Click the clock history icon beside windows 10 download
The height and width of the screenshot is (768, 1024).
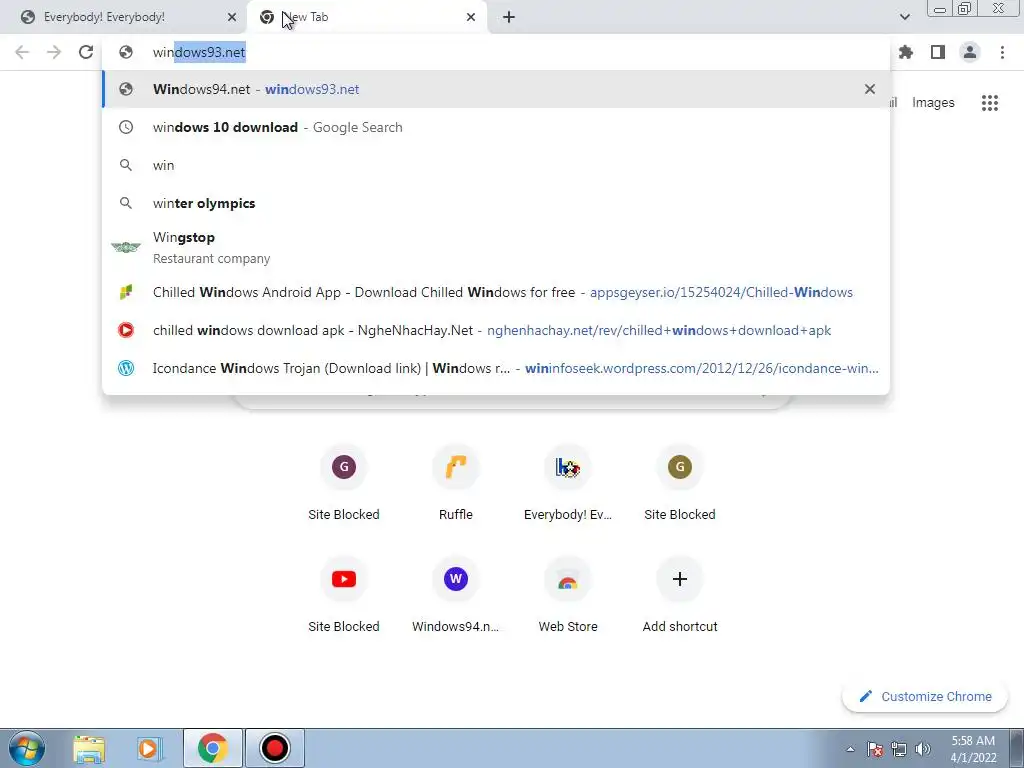pos(125,127)
